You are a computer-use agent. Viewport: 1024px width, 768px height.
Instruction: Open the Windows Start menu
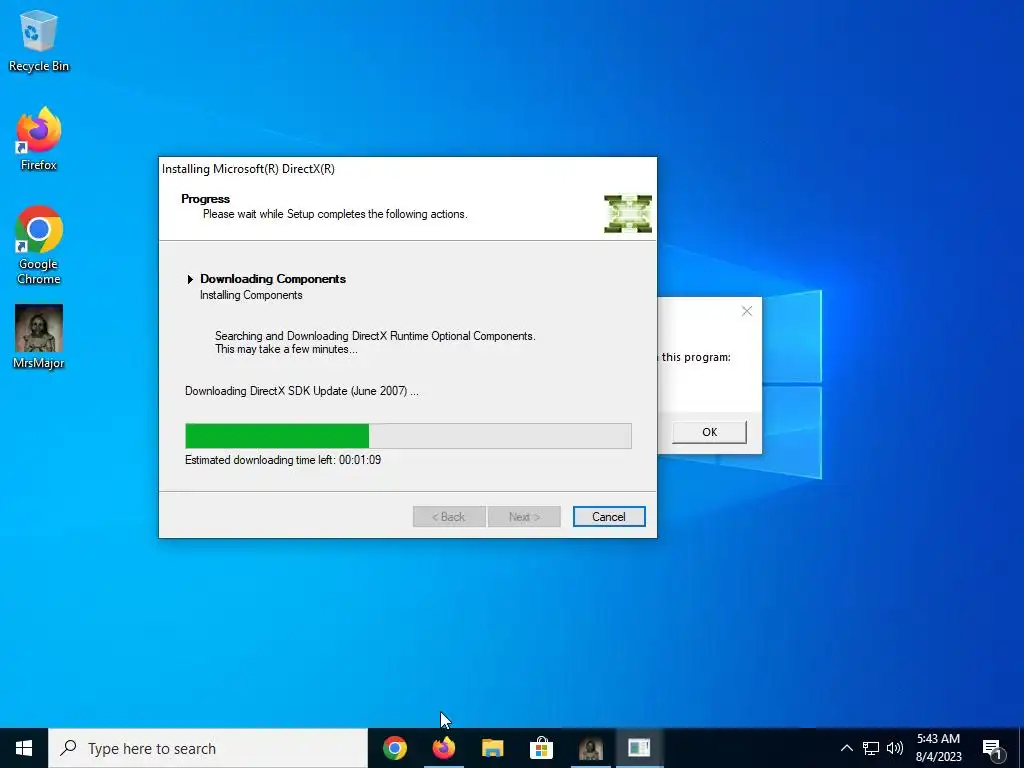pyautogui.click(x=24, y=748)
